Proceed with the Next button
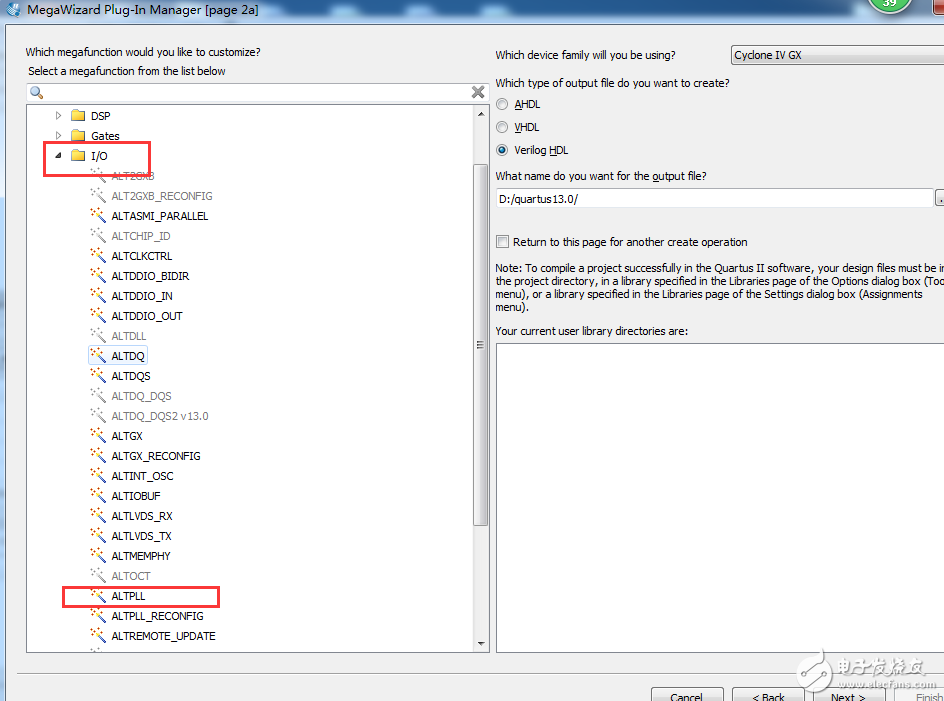Screen dimensions: 944x701 (848, 695)
